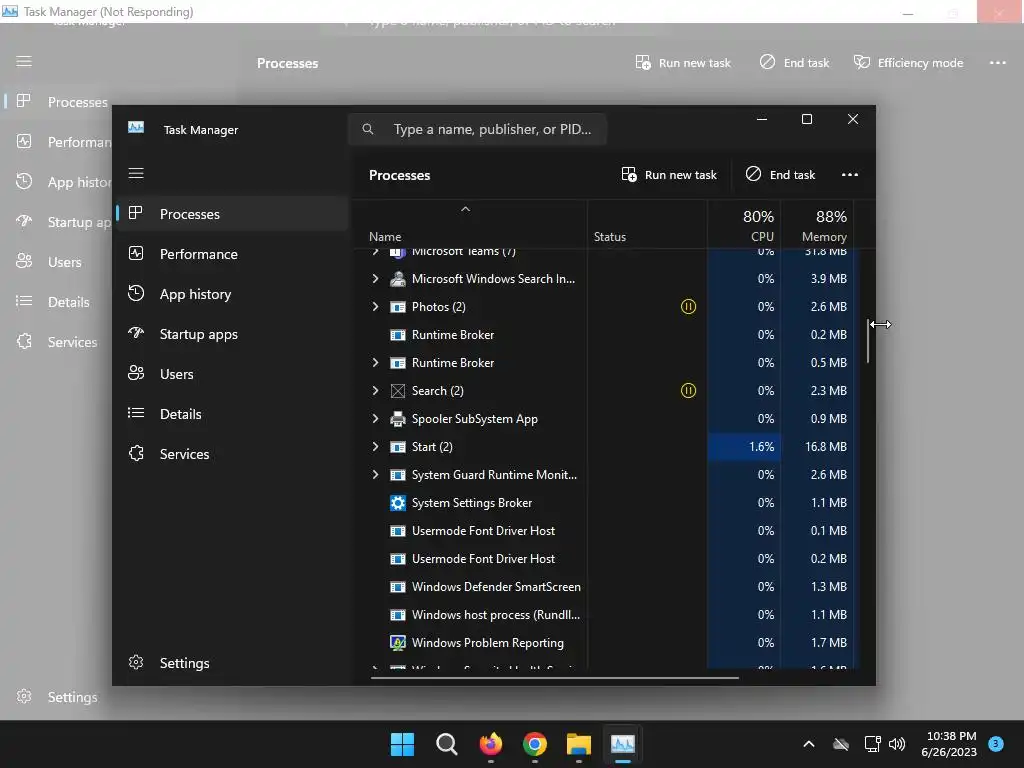Launch Google Chrome from taskbar
The height and width of the screenshot is (768, 1024).
pos(534,744)
